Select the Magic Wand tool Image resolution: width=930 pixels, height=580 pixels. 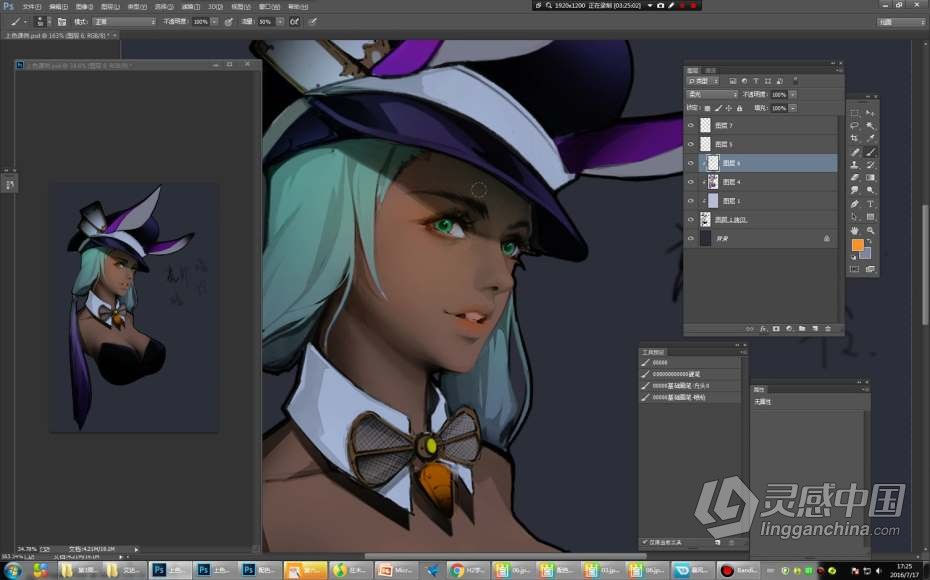tap(870, 126)
